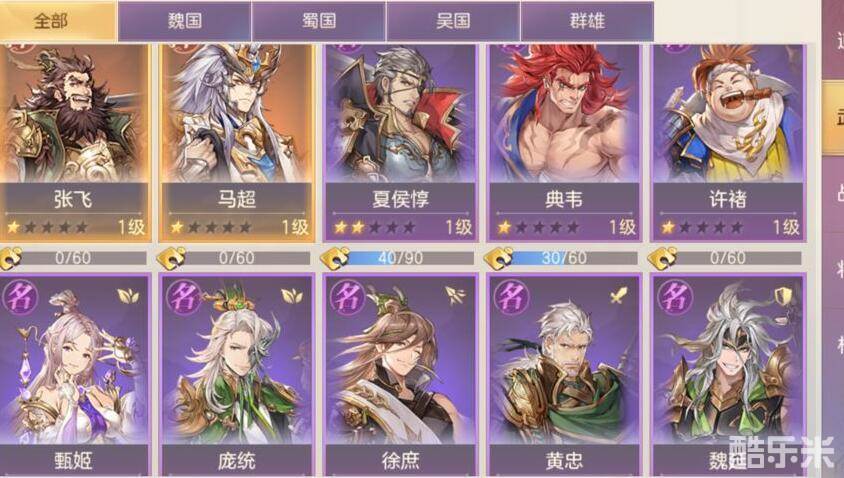Screen dimensions: 844x478
Task: Click the 名 badge on 徐庶 card
Action: click(347, 297)
